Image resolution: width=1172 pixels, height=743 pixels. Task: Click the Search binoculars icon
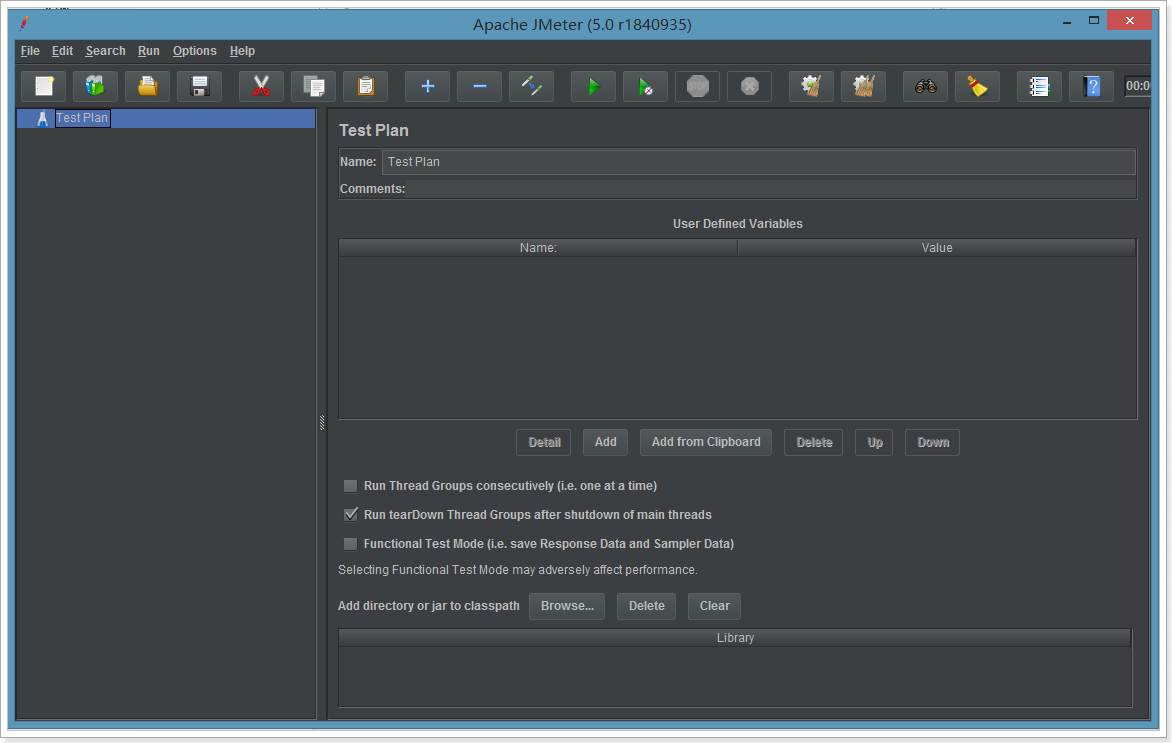point(926,87)
